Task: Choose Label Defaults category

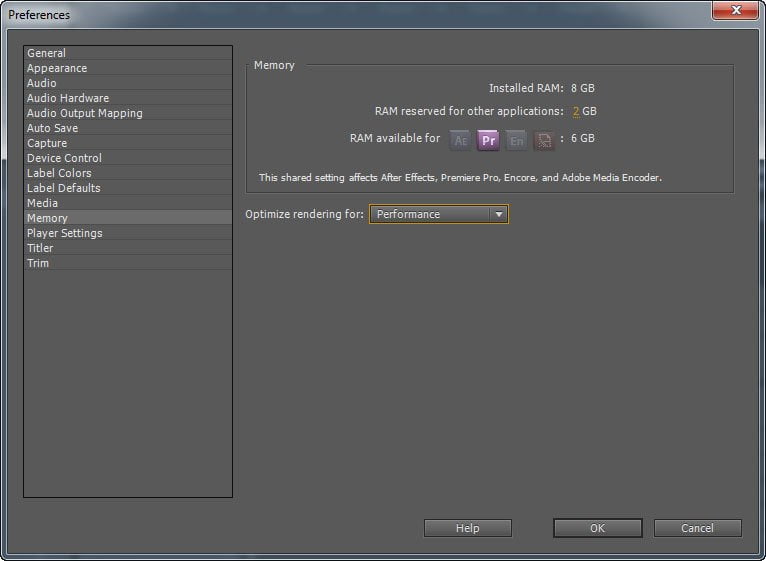Action: pos(128,188)
